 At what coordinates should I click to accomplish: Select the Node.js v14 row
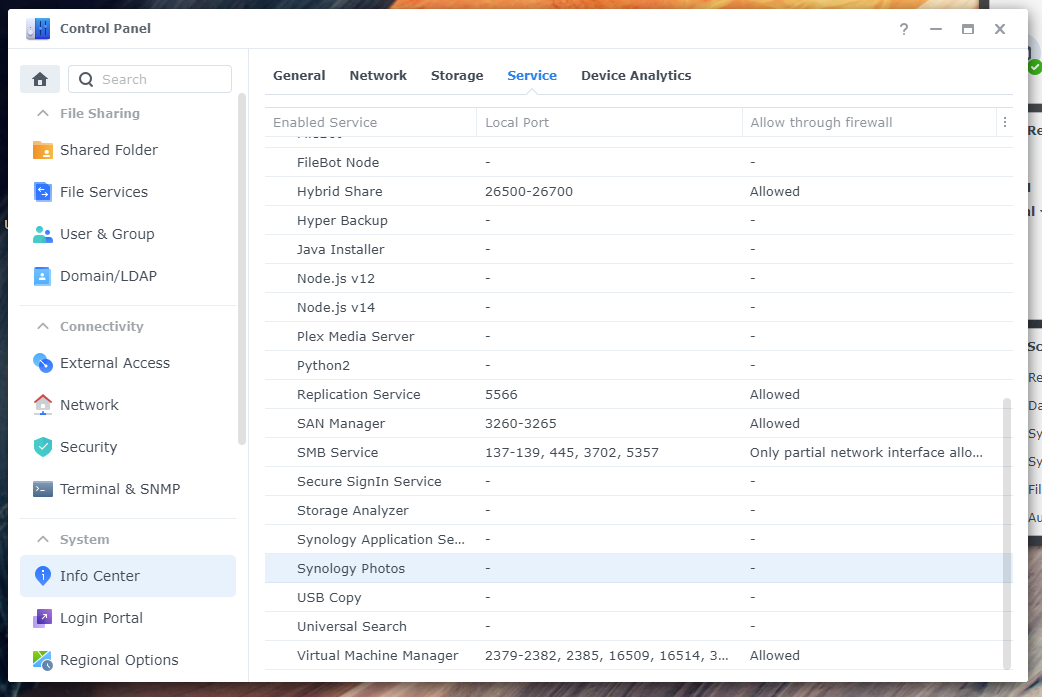639,308
